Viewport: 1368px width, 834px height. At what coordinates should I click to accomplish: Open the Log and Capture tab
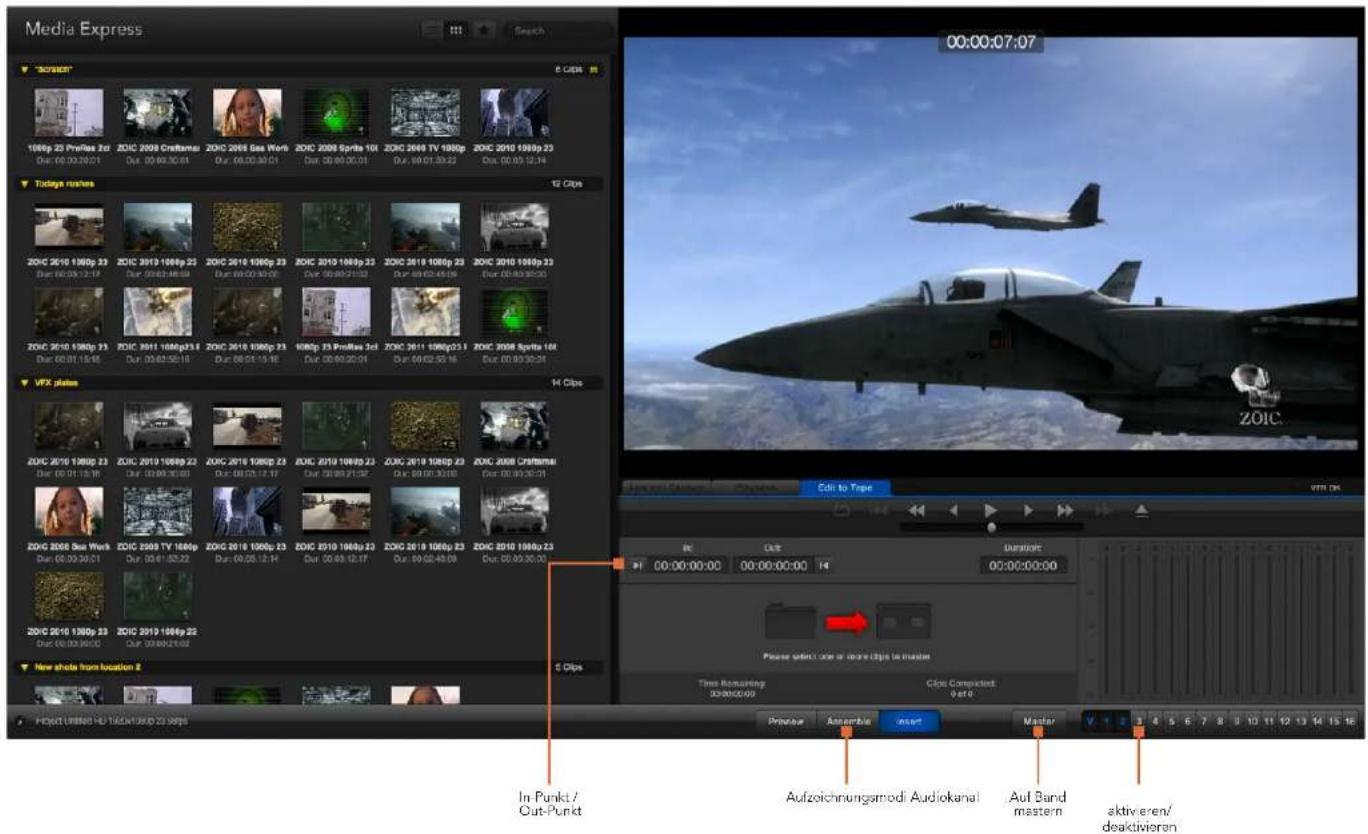pyautogui.click(x=669, y=487)
